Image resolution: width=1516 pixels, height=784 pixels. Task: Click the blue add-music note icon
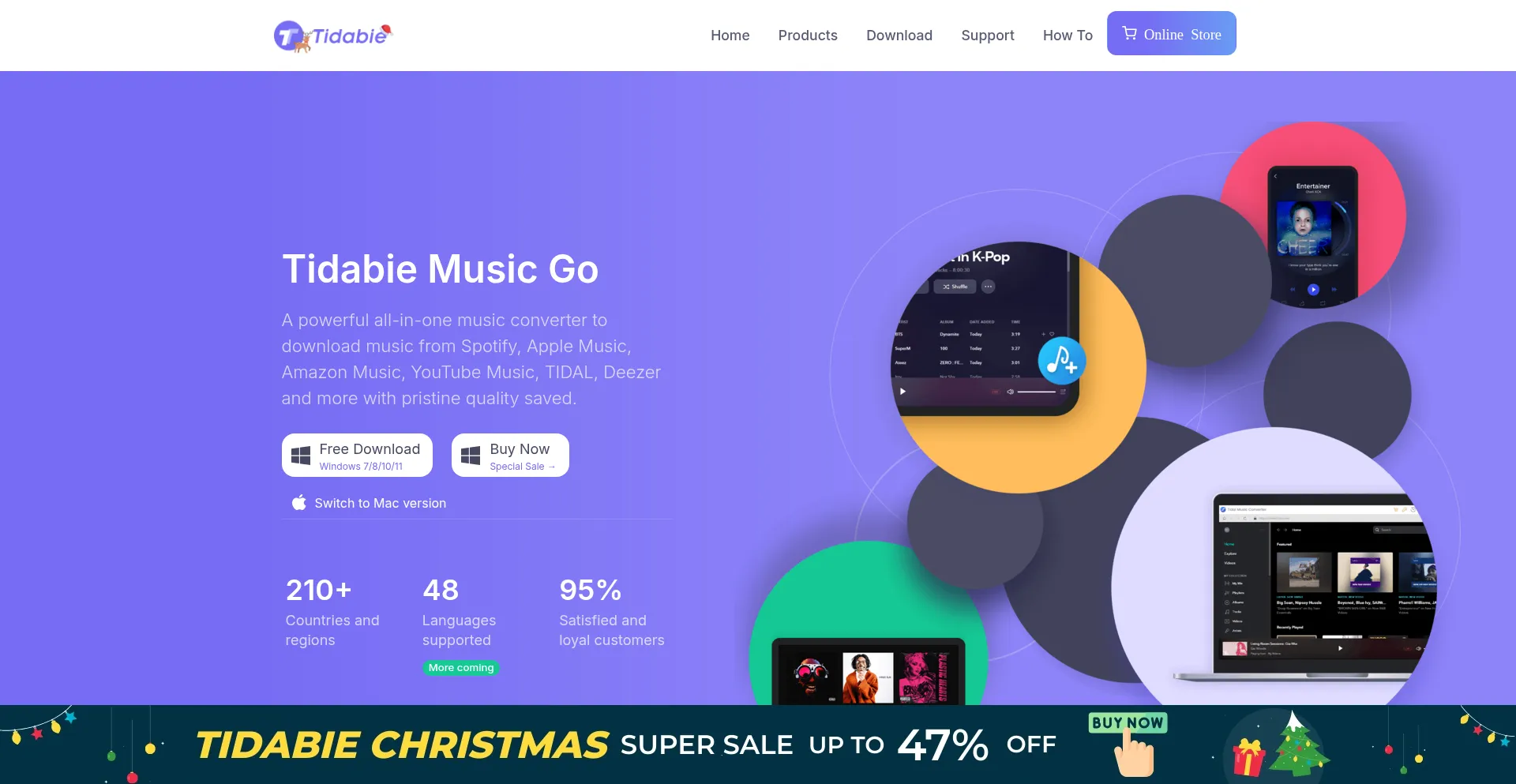point(1061,361)
